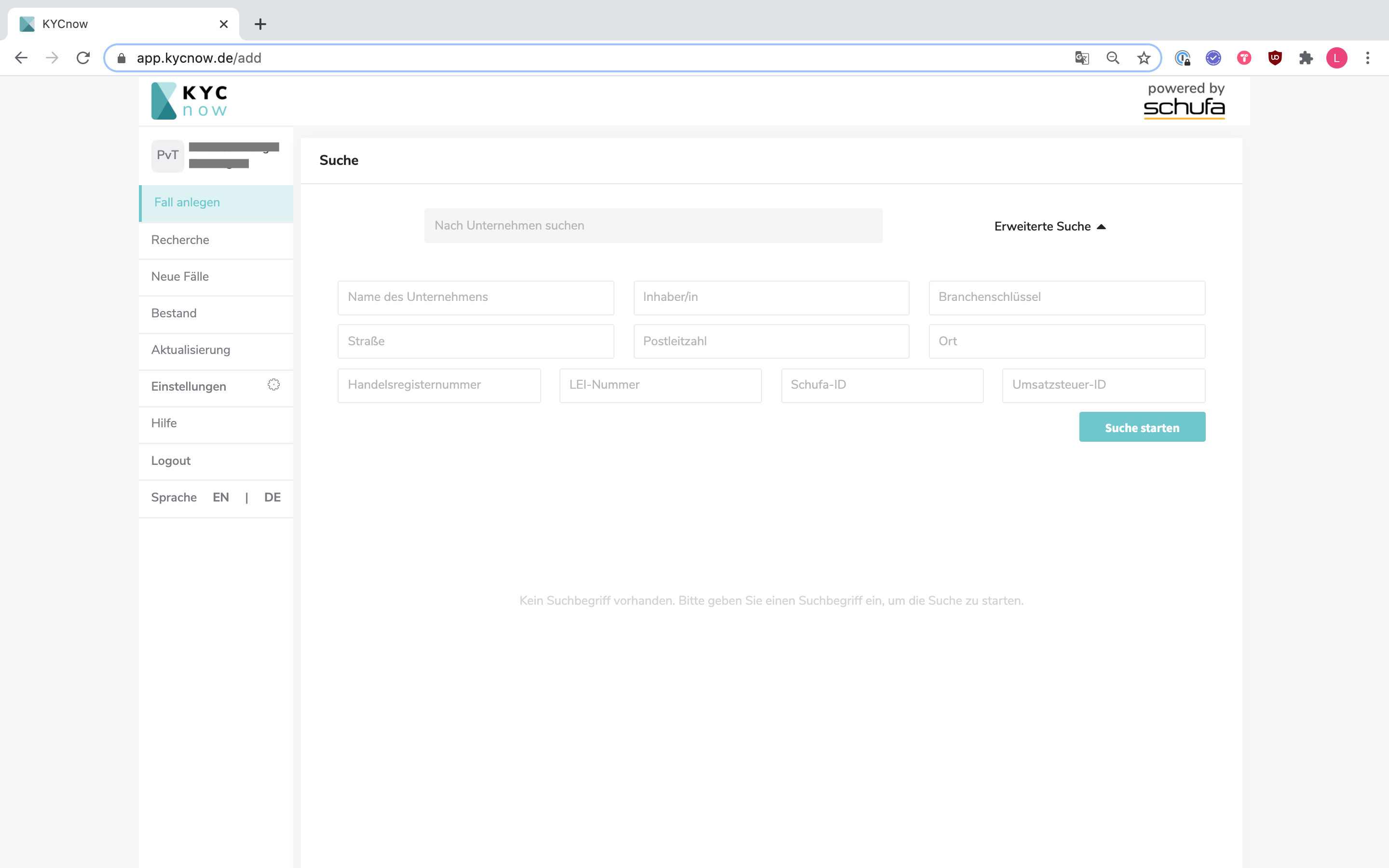This screenshot has height=868, width=1389.
Task: Click the Handelsregisternummer input field
Action: (439, 385)
